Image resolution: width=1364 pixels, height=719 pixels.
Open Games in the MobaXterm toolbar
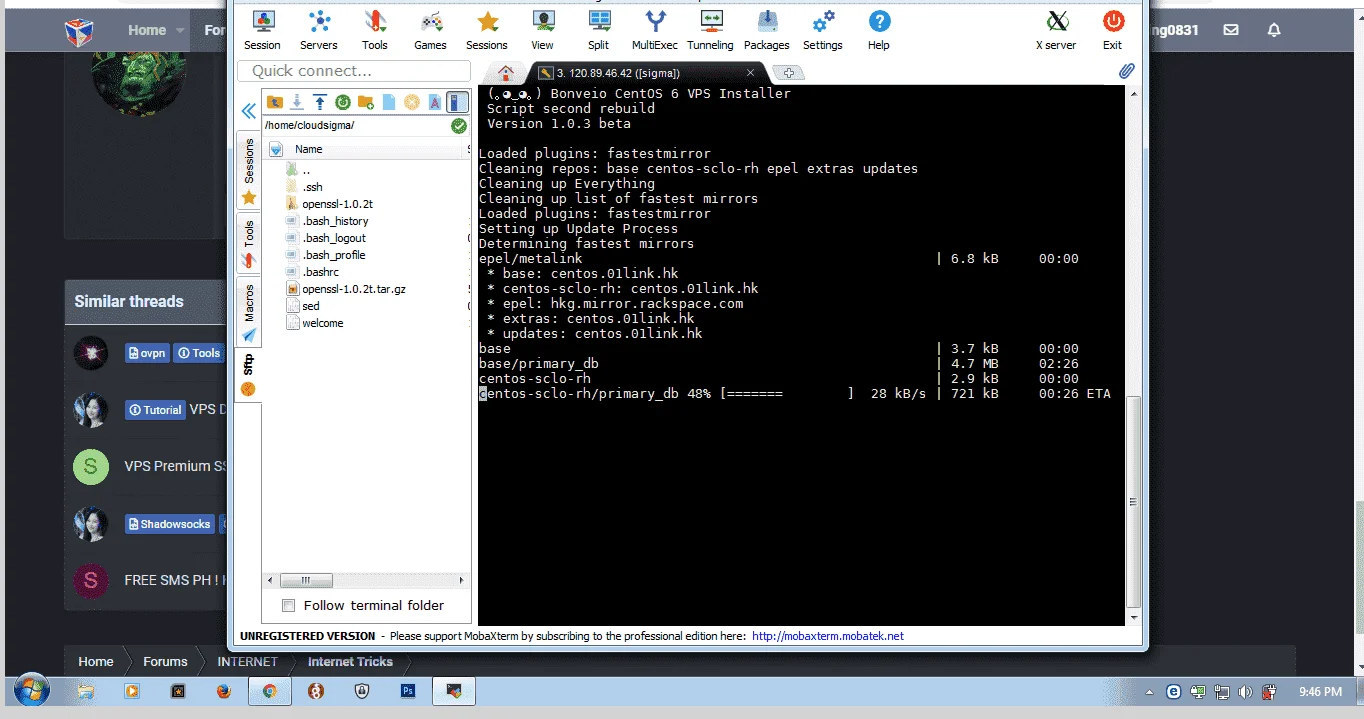click(x=431, y=30)
